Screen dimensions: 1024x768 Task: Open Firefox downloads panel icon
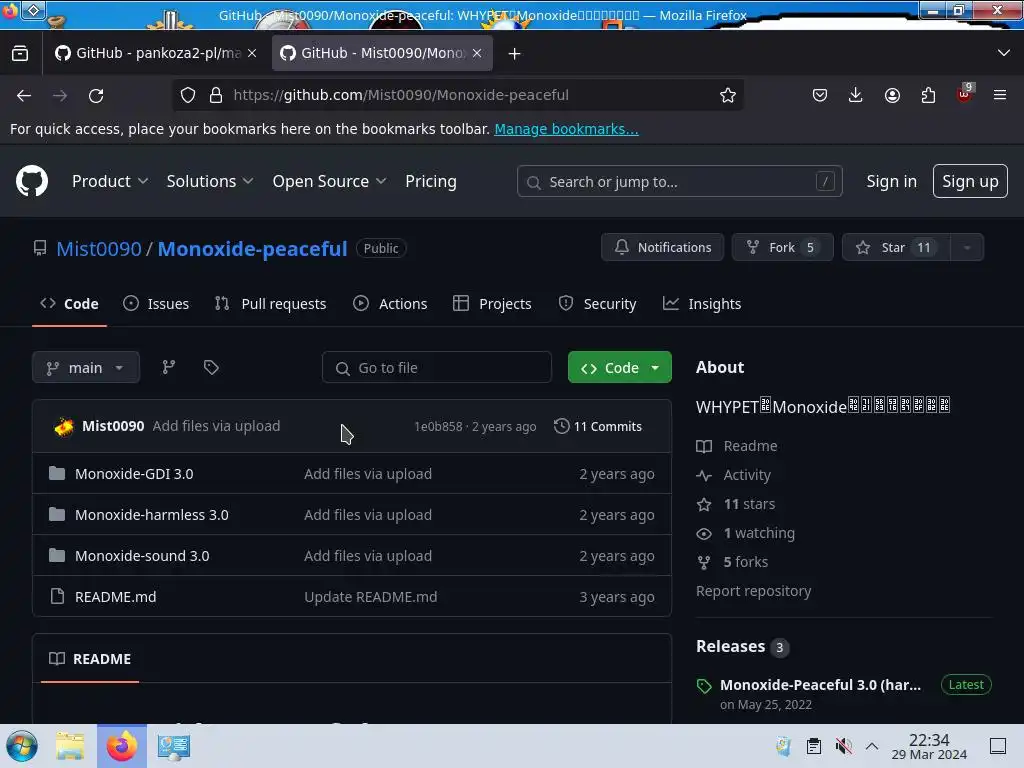(856, 95)
